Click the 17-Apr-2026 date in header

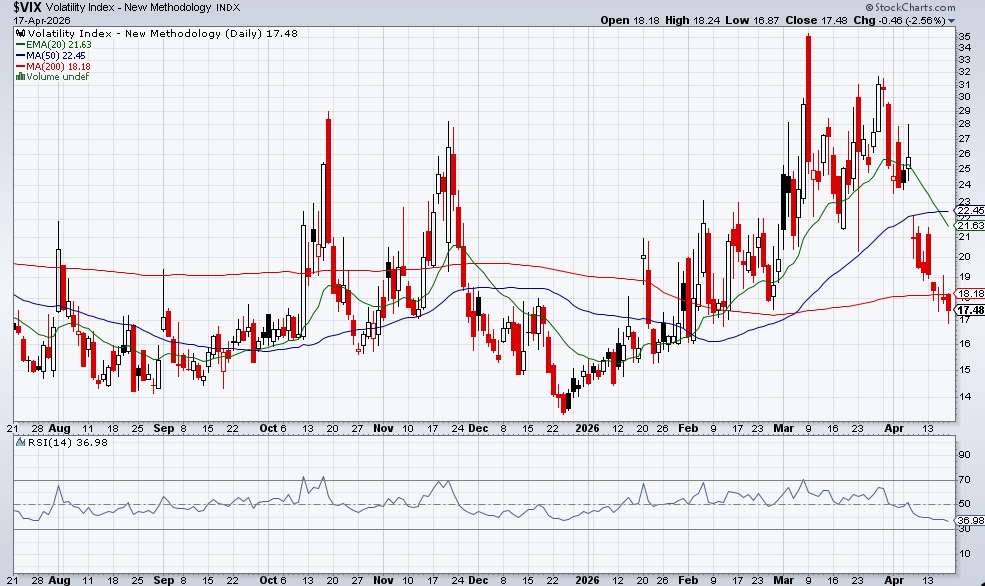pyautogui.click(x=34, y=20)
